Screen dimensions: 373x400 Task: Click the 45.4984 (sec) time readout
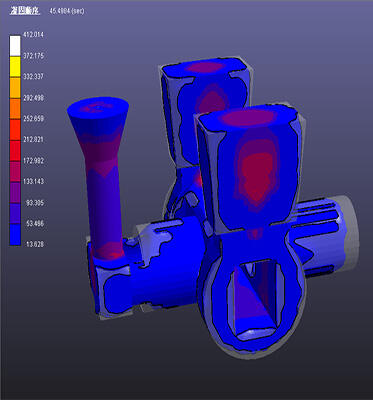pos(67,11)
